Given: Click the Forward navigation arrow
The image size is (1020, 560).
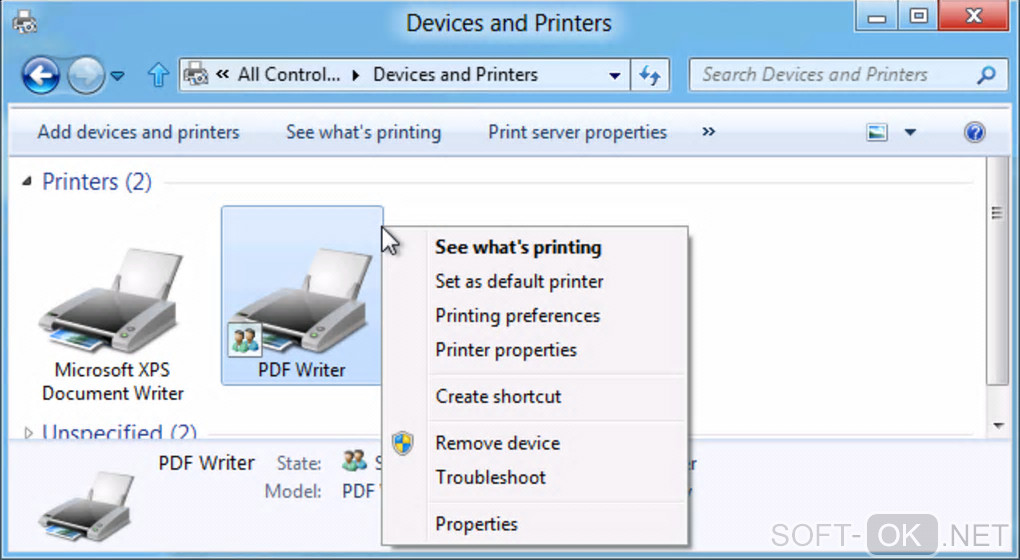Looking at the screenshot, I should coord(86,75).
